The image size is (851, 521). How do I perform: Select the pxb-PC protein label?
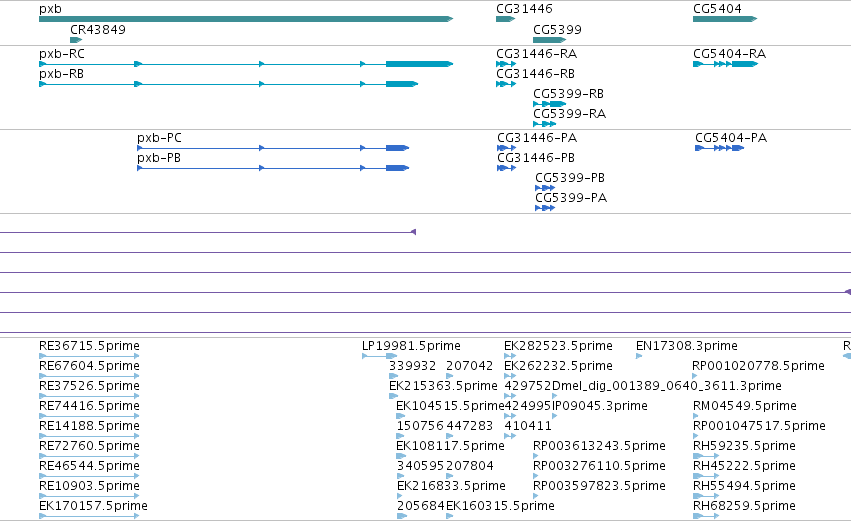[x=159, y=138]
